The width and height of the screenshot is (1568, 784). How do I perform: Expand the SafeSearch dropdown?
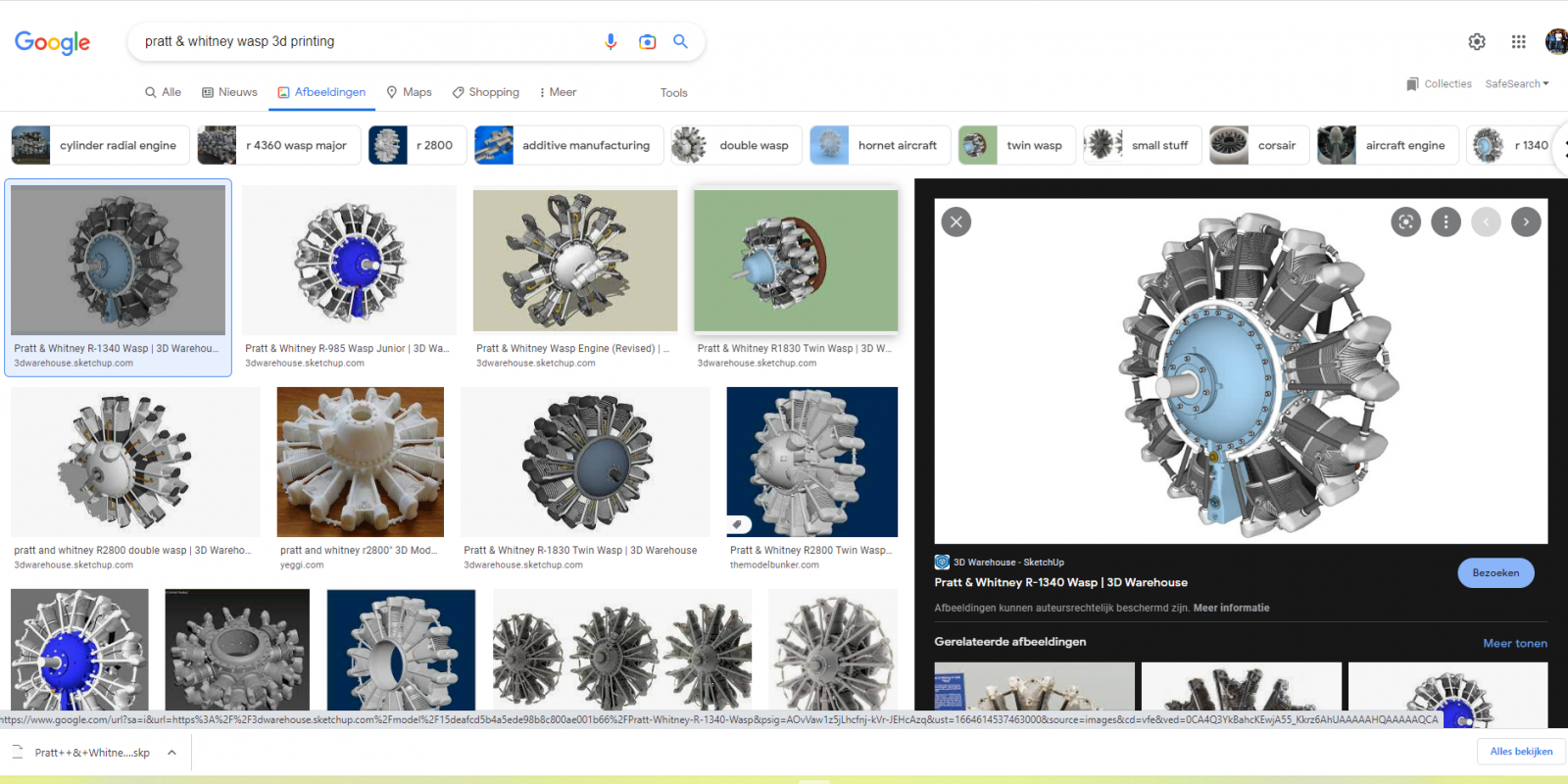pos(1517,84)
